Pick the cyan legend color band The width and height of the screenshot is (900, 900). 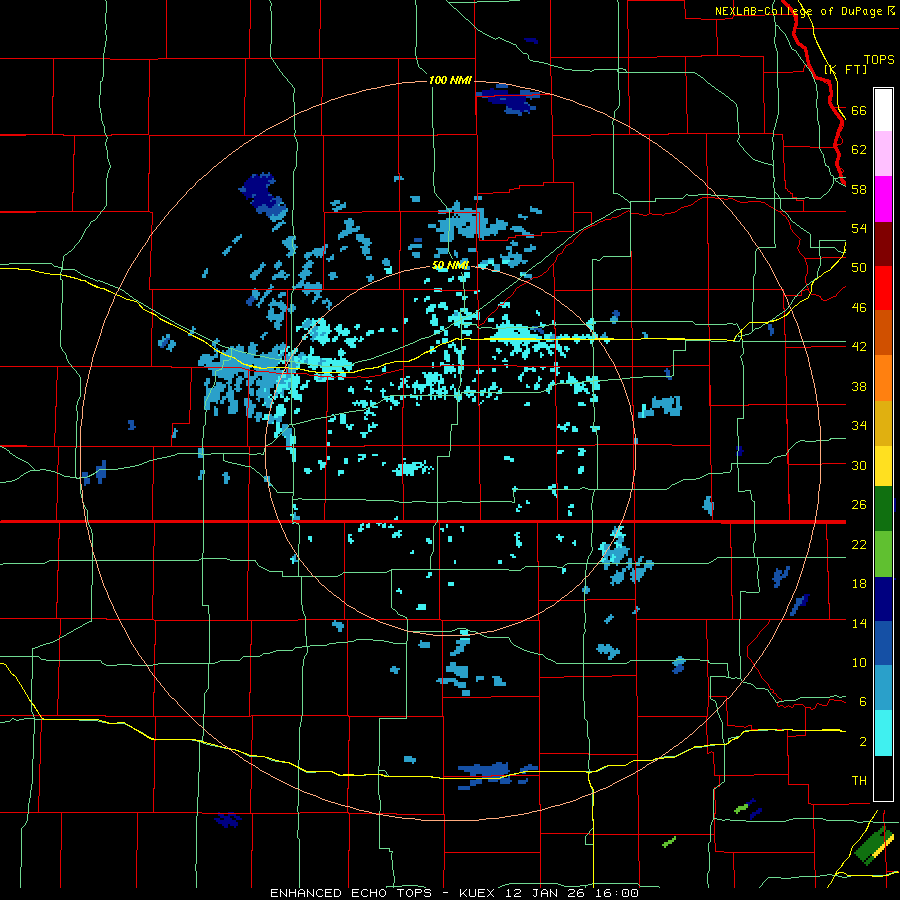883,733
